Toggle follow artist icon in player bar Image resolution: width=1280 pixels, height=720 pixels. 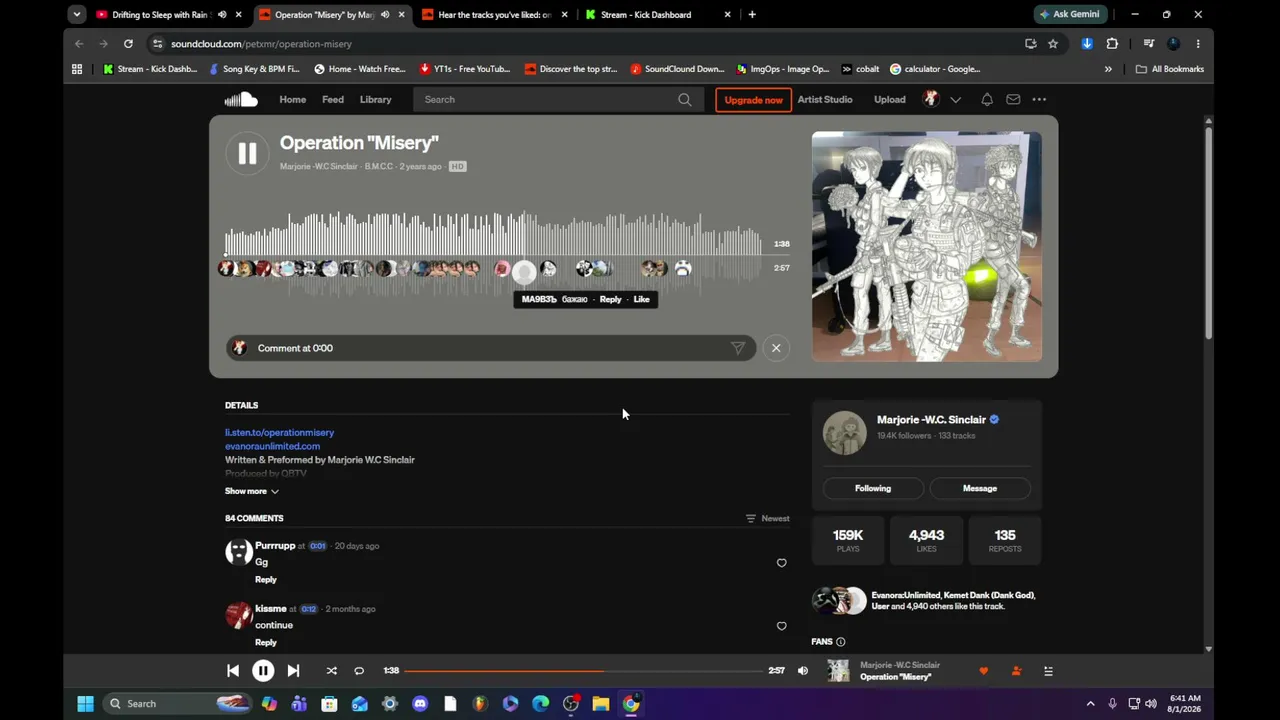(1016, 671)
